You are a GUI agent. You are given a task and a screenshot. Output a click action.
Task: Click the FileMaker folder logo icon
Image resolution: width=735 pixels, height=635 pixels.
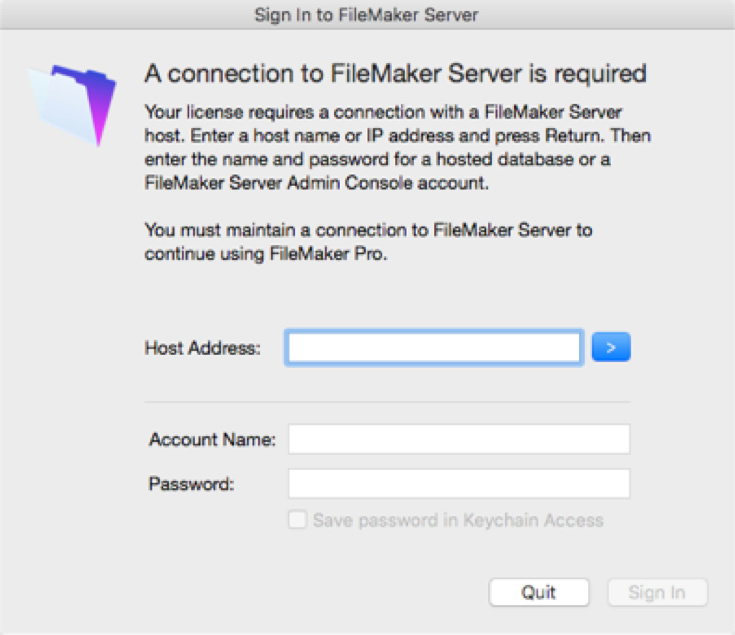click(72, 105)
